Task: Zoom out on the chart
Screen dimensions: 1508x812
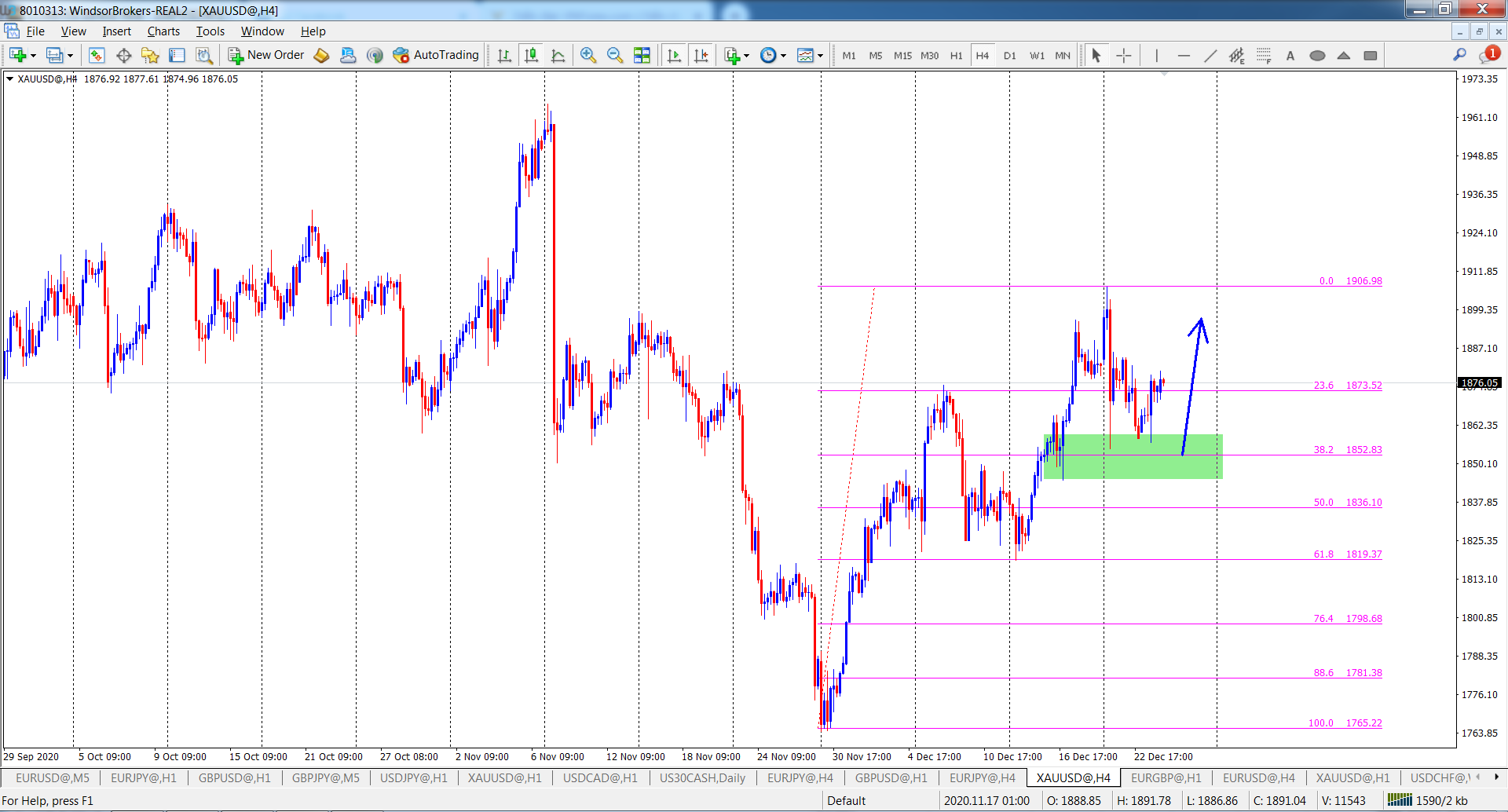Action: click(x=615, y=55)
